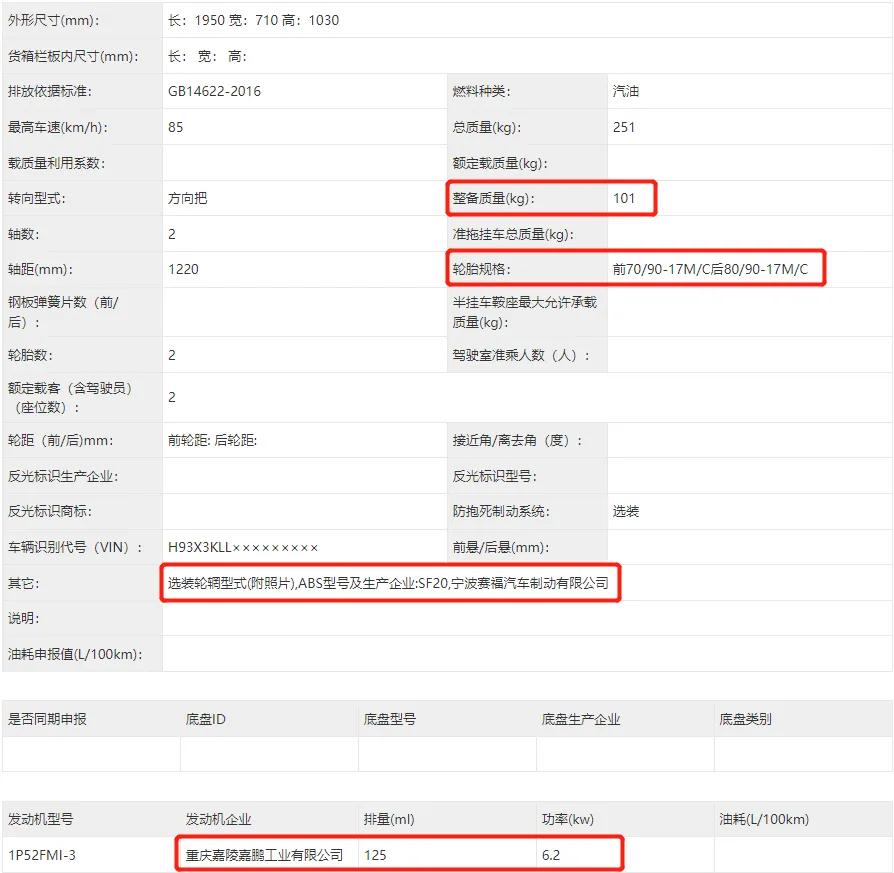Click the 货箱栏板内尺寸(mm) label
This screenshot has width=894, height=873.
click(x=73, y=56)
